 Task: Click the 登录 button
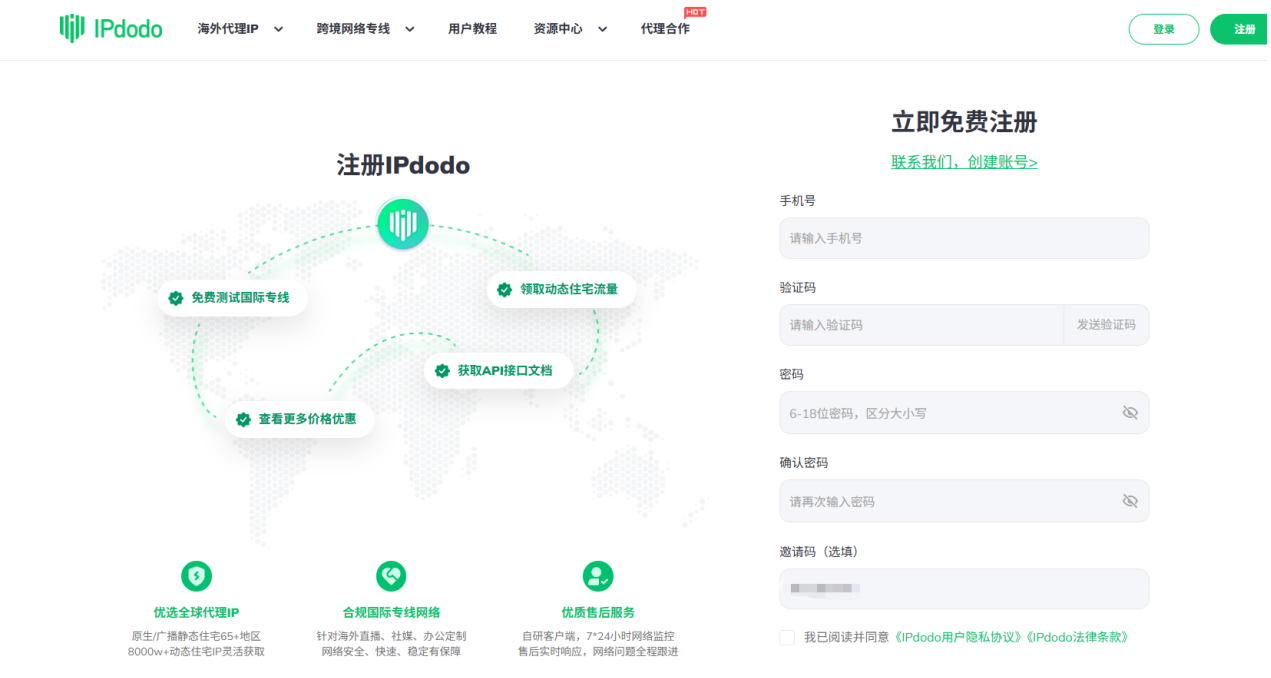coord(1163,29)
